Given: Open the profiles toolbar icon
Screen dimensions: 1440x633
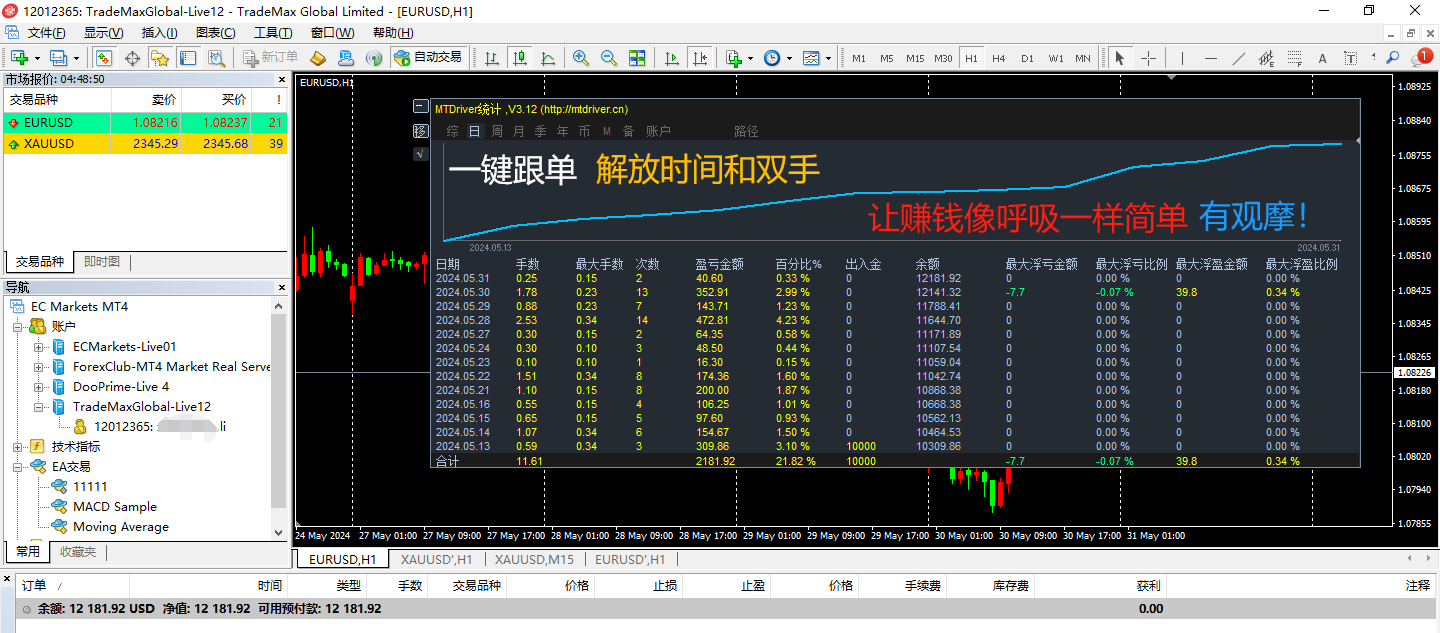Looking at the screenshot, I should pos(58,58).
